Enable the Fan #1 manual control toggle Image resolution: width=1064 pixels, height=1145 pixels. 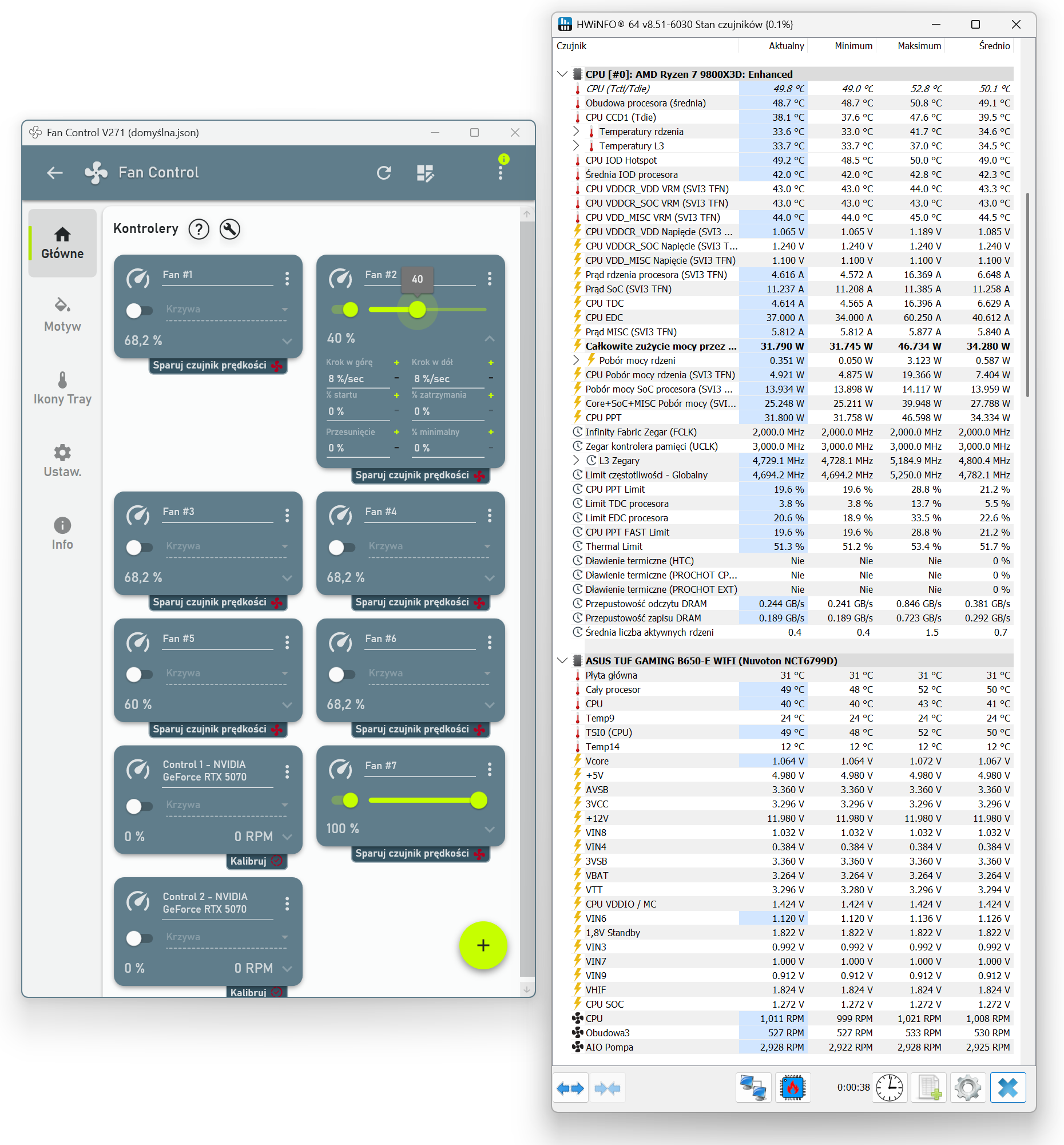point(139,311)
